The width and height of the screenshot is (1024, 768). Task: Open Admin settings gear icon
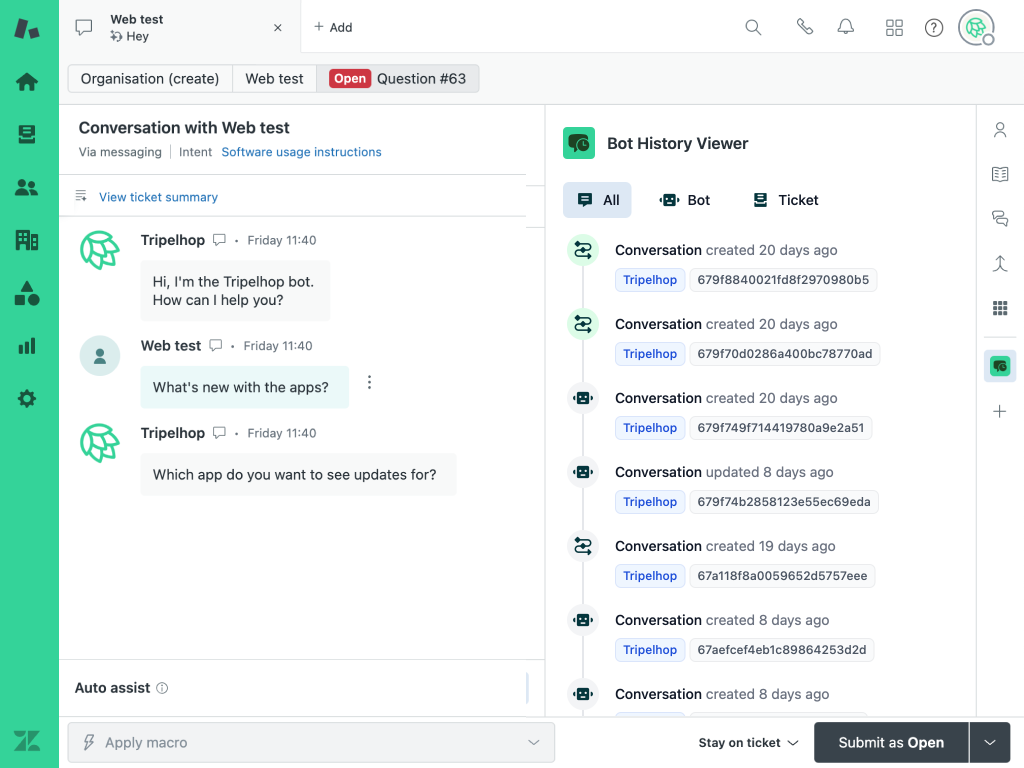point(27,399)
